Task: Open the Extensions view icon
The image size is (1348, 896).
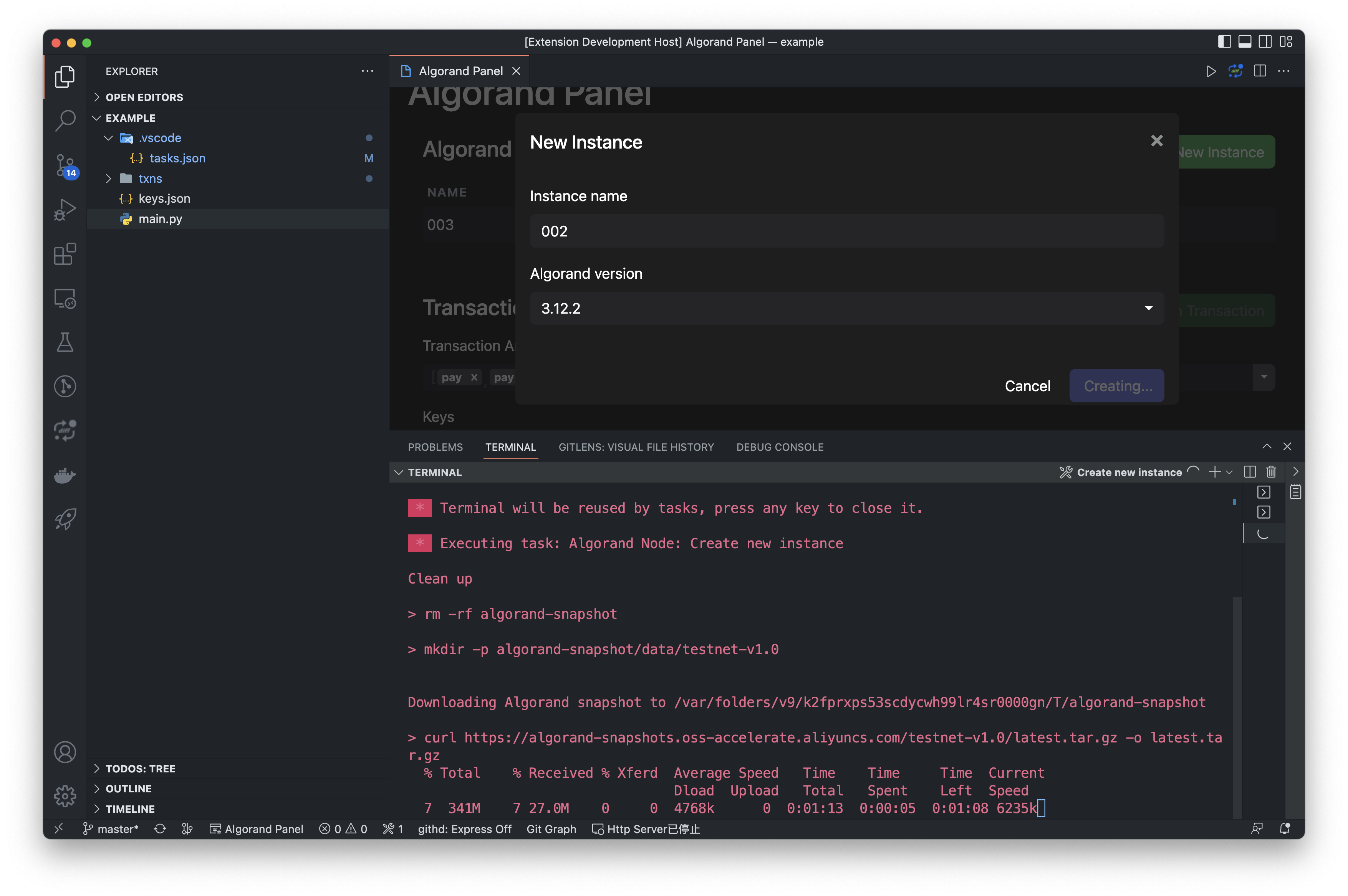Action: 65,254
